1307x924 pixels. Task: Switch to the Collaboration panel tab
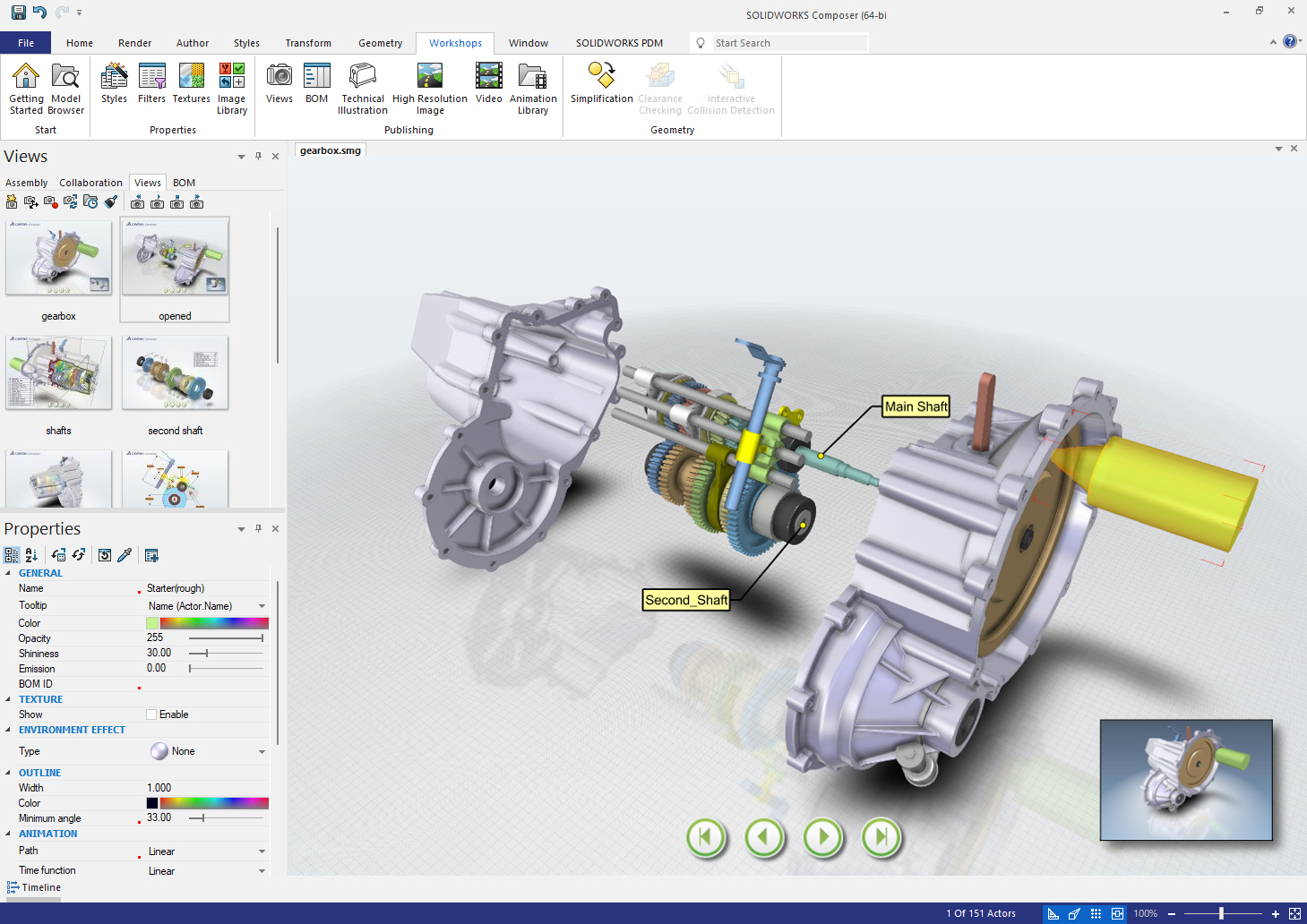tap(90, 183)
